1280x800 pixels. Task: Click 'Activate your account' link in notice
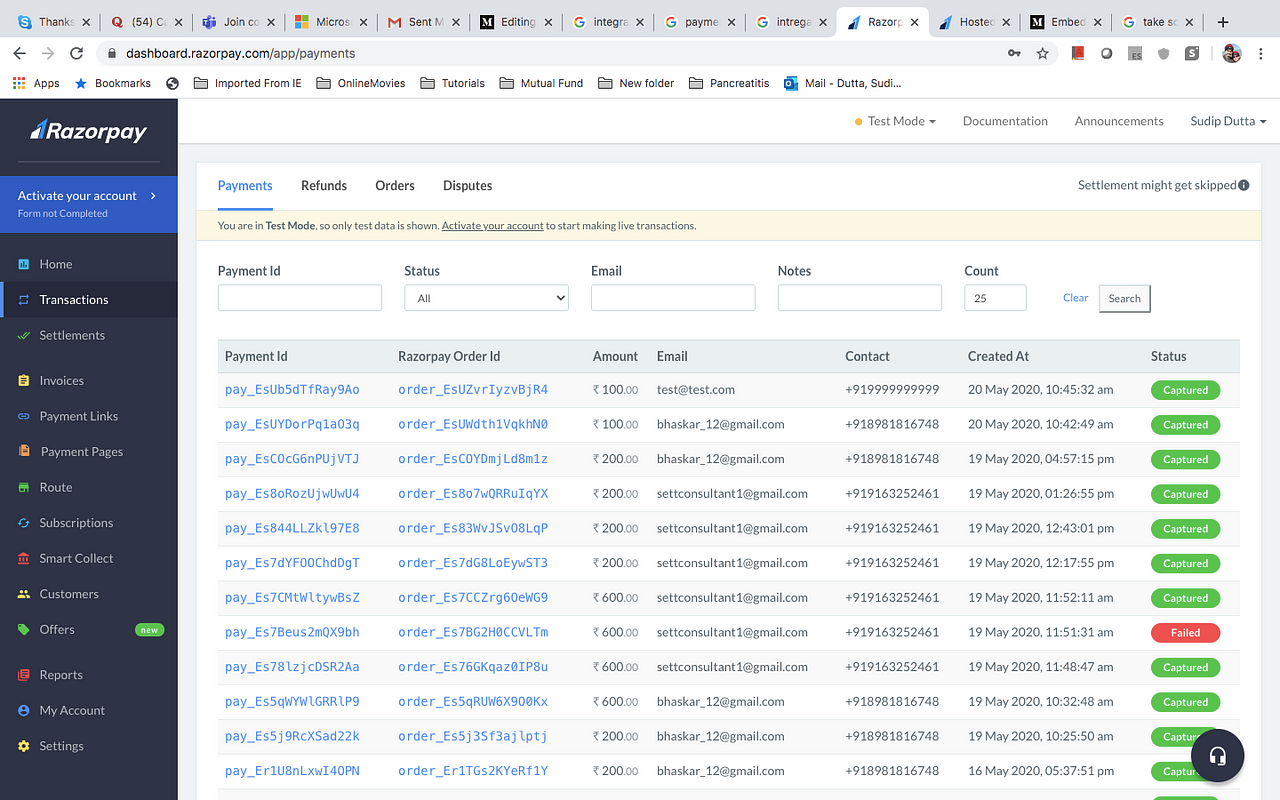click(492, 226)
